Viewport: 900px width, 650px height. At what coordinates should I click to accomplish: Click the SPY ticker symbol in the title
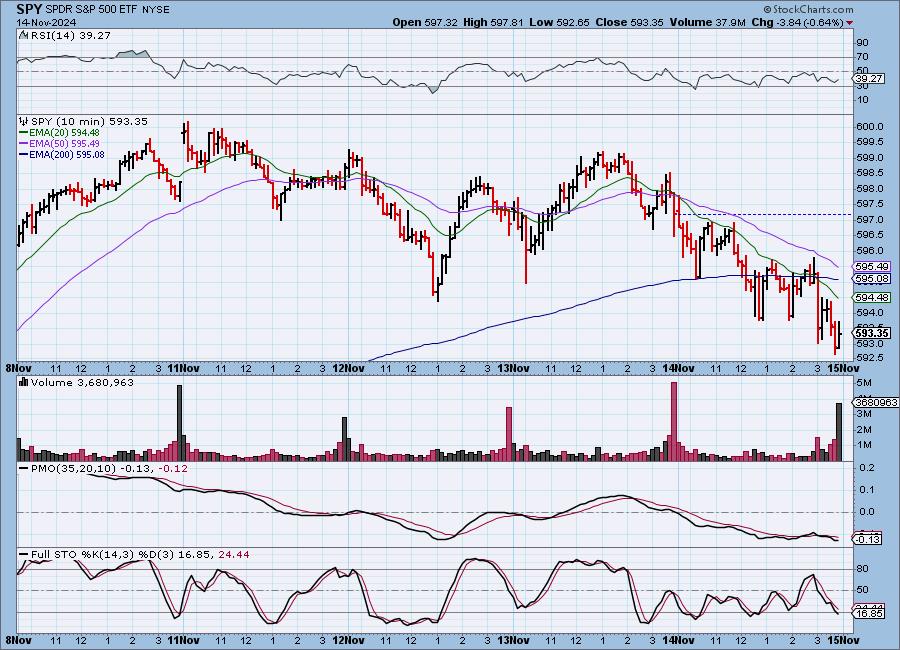29,9
